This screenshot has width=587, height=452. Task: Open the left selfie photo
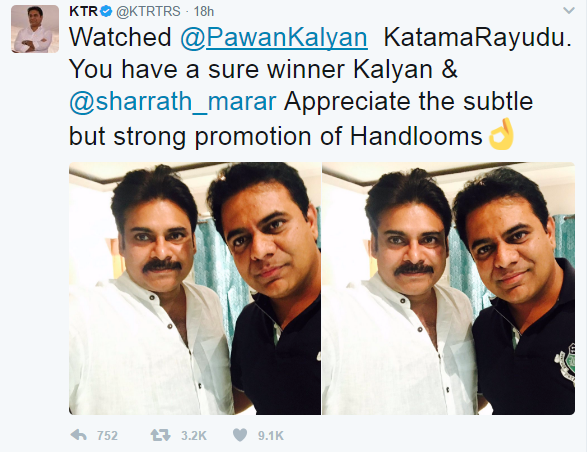click(195, 288)
